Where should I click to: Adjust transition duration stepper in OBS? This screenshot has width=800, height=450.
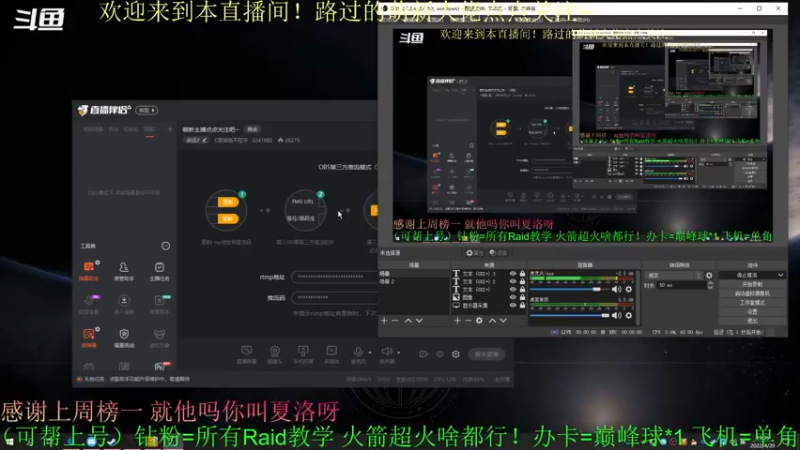[710, 285]
